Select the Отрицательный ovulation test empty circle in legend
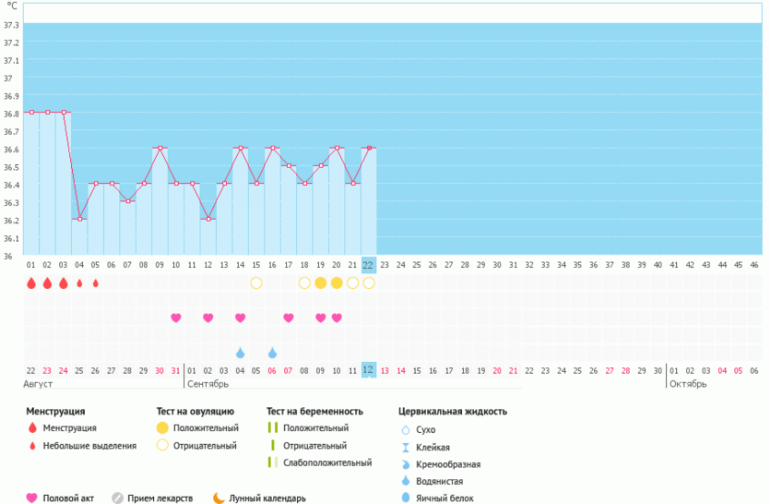 click(x=161, y=445)
